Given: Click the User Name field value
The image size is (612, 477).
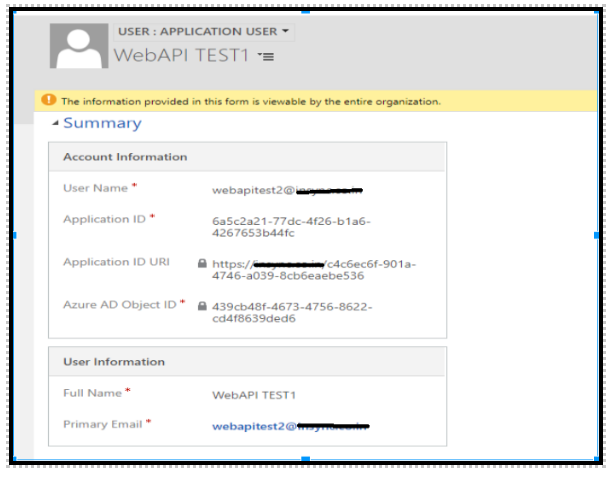Looking at the screenshot, I should coord(287,190).
